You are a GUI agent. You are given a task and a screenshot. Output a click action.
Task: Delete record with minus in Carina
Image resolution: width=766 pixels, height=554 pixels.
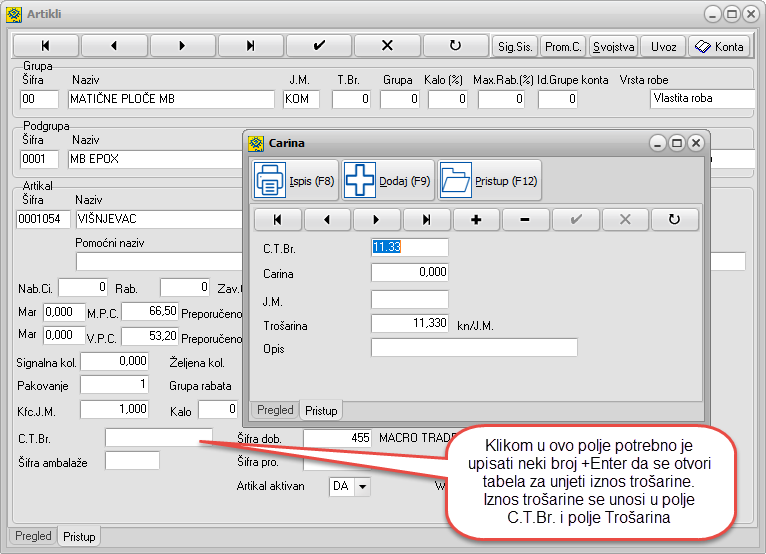coord(526,219)
